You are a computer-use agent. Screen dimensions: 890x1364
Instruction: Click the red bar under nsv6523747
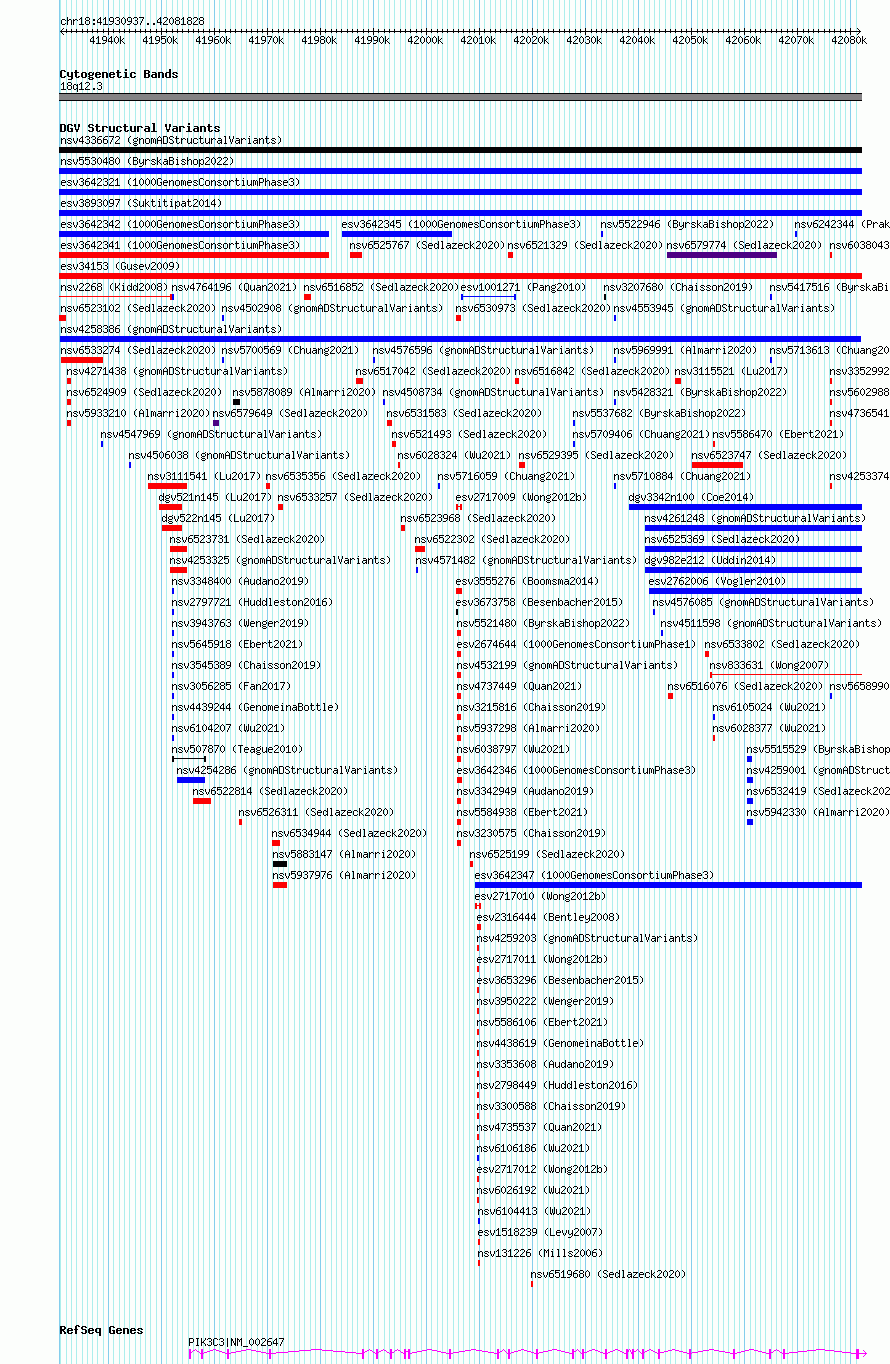717,465
